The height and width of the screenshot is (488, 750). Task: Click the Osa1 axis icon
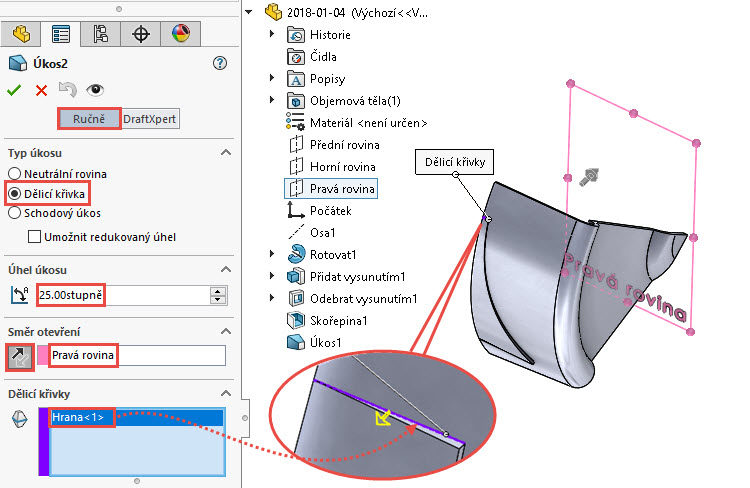[x=296, y=233]
